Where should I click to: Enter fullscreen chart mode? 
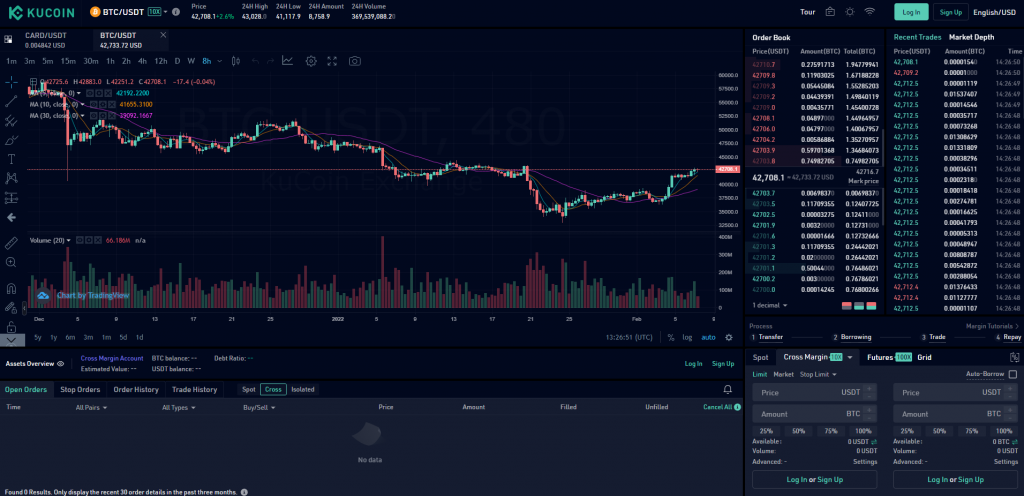coord(332,61)
